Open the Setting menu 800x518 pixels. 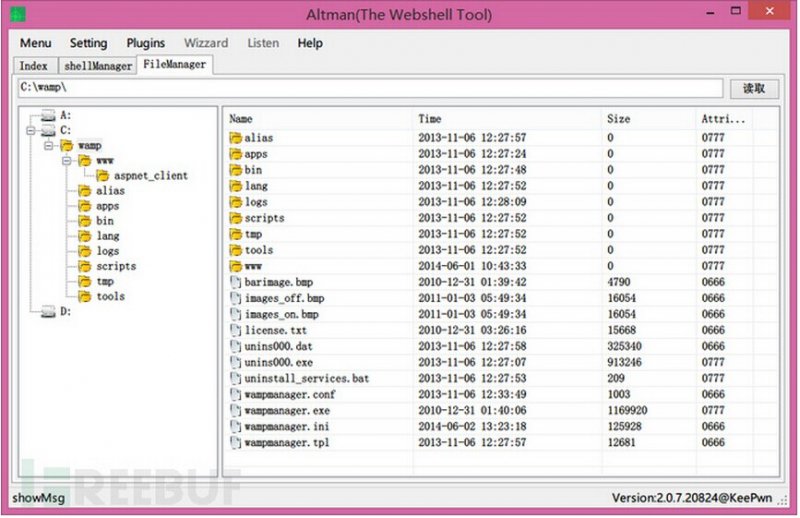(88, 43)
